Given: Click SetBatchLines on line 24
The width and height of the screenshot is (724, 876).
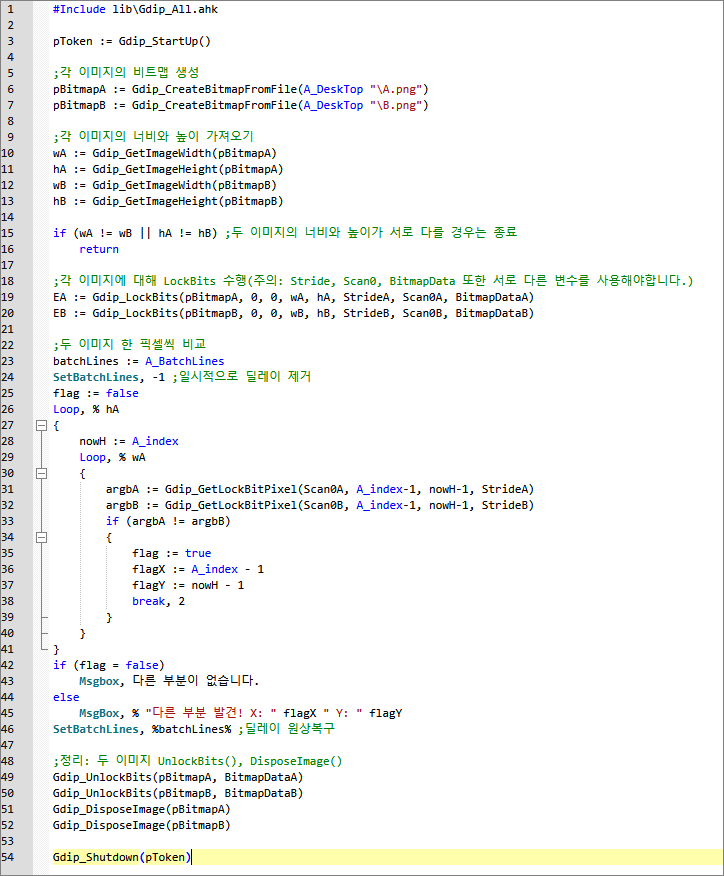Looking at the screenshot, I should click(96, 378).
